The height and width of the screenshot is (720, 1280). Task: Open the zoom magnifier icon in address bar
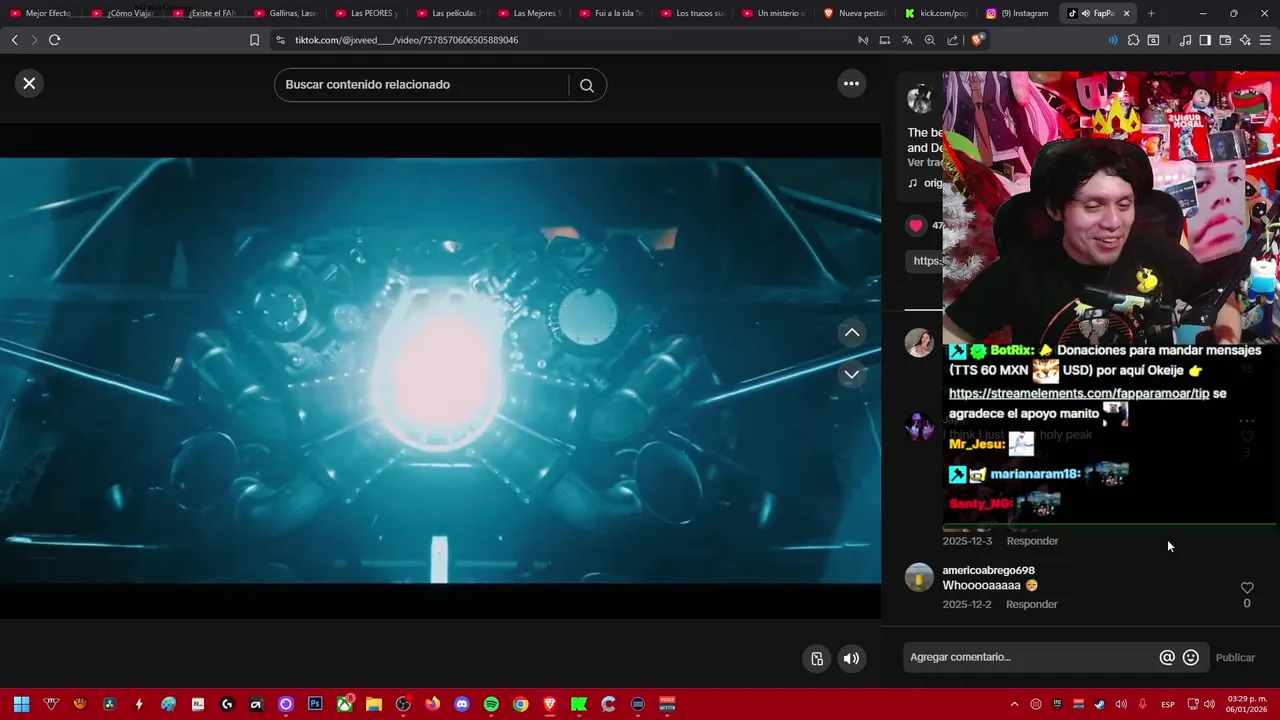coord(930,40)
